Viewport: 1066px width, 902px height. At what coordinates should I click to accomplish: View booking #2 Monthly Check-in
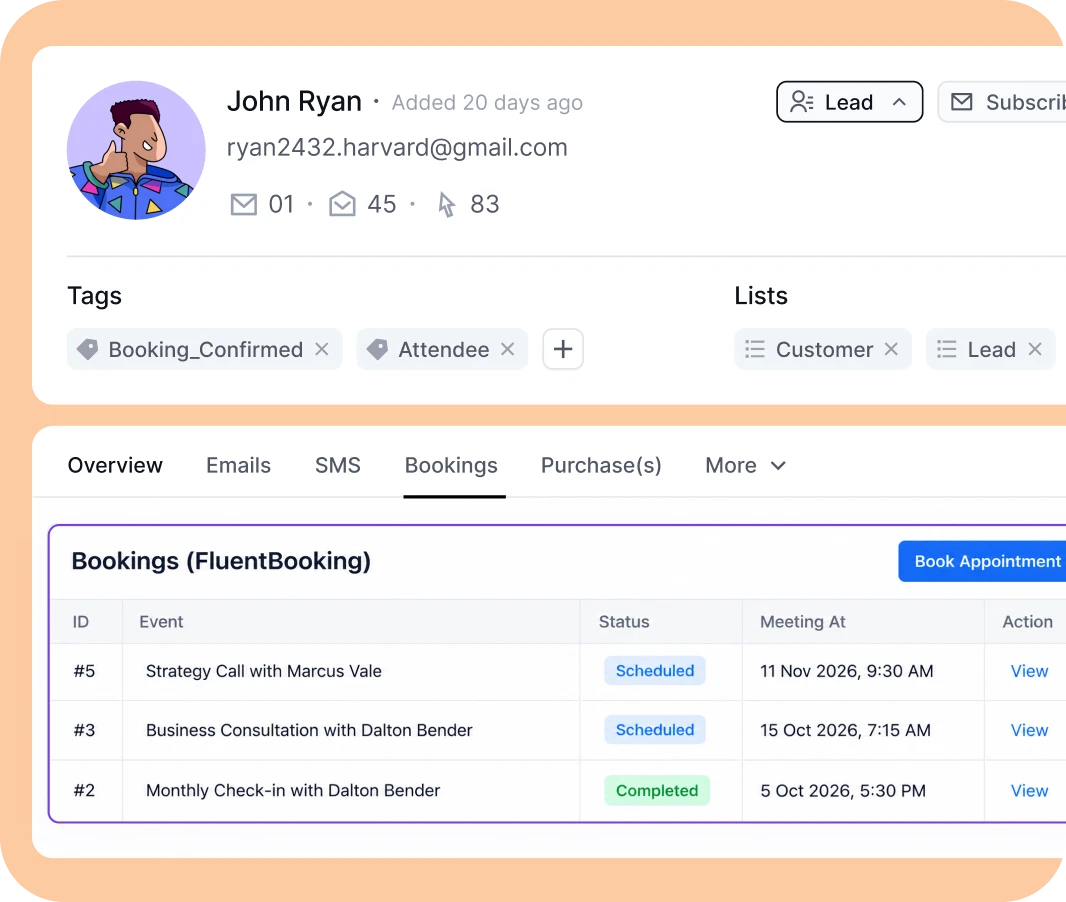point(1029,791)
